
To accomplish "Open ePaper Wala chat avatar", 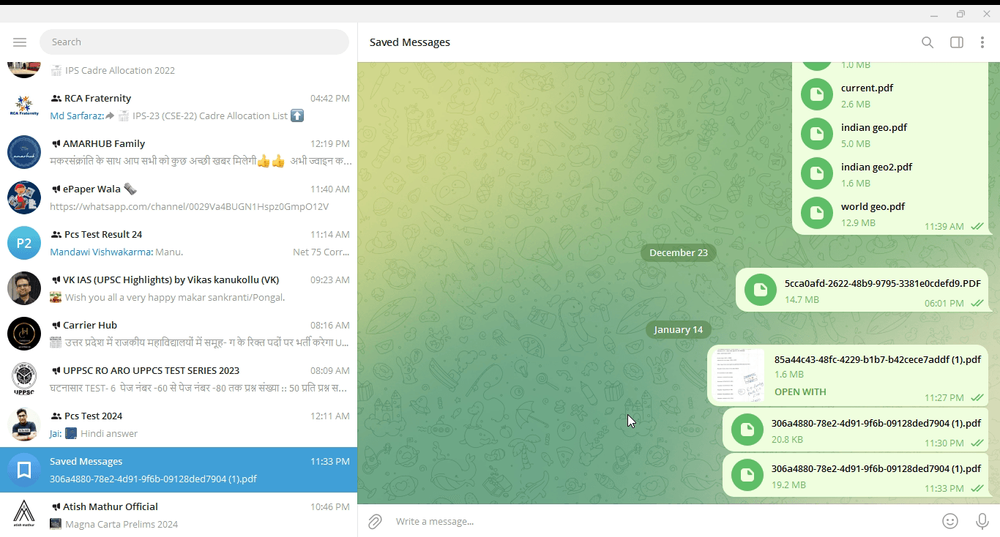I will pos(24,197).
